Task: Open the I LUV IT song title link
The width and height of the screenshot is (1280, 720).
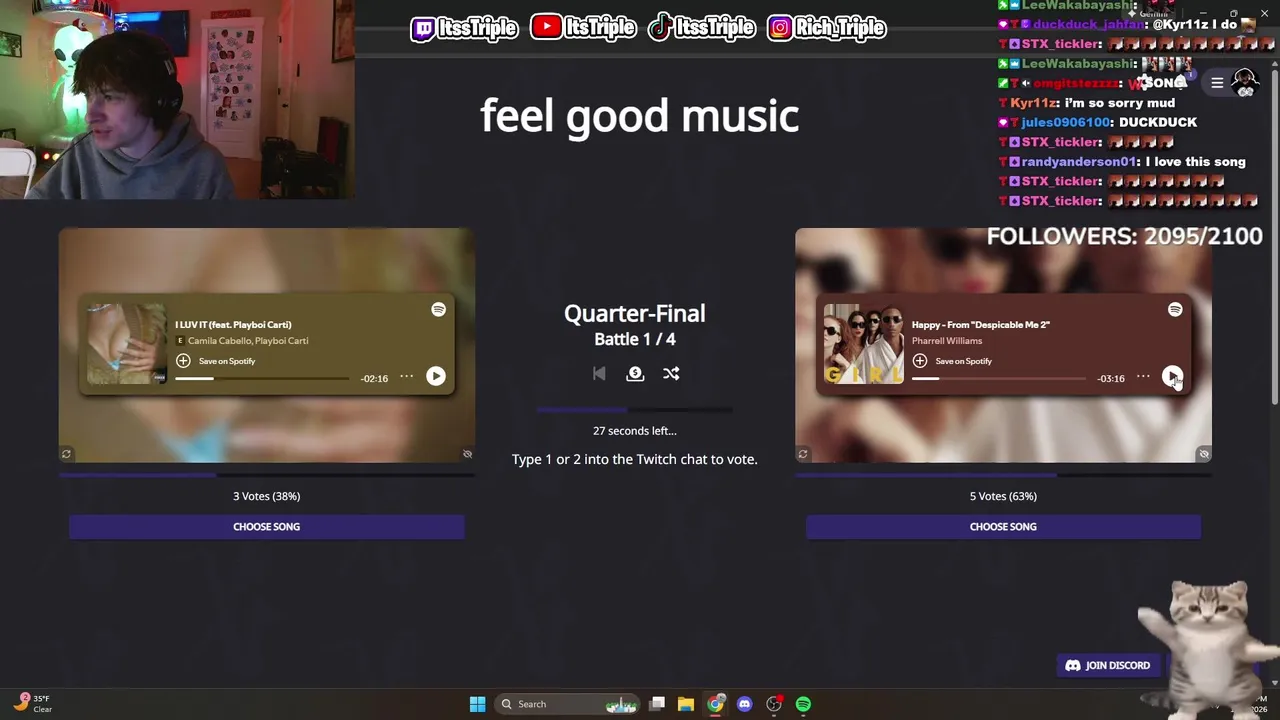Action: [233, 324]
